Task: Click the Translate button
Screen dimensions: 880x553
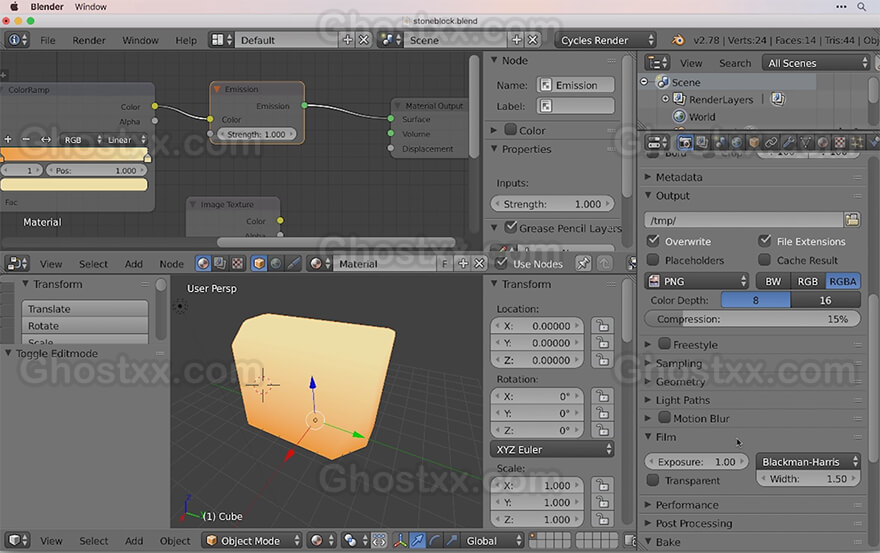Action: point(85,309)
